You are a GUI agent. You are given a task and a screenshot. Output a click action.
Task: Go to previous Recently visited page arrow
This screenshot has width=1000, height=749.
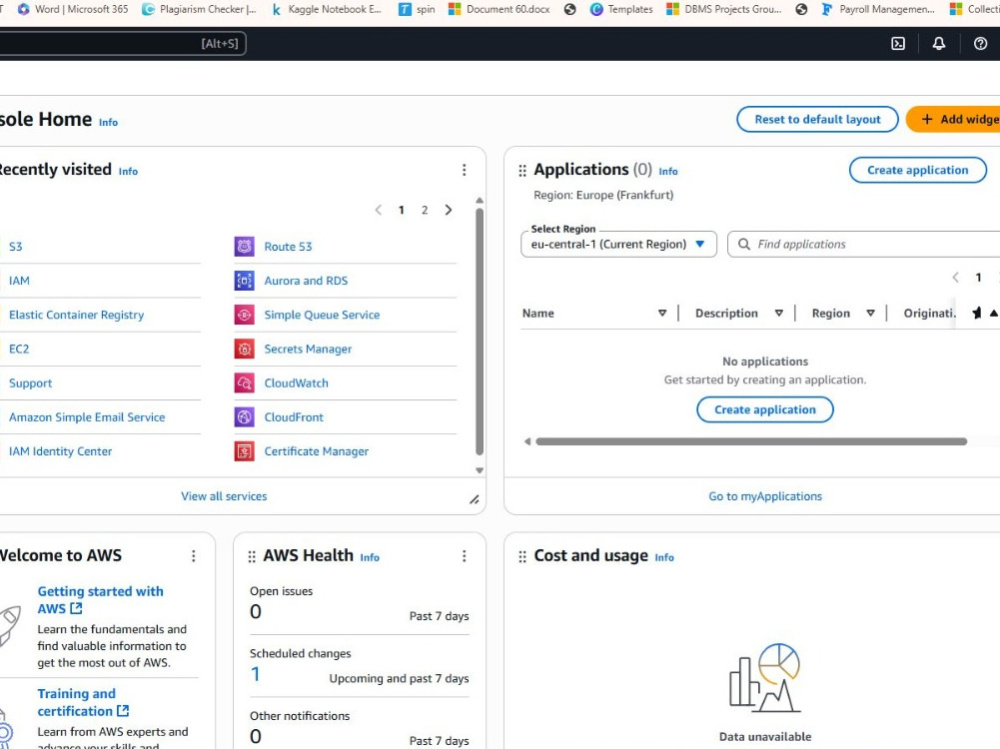click(x=378, y=210)
